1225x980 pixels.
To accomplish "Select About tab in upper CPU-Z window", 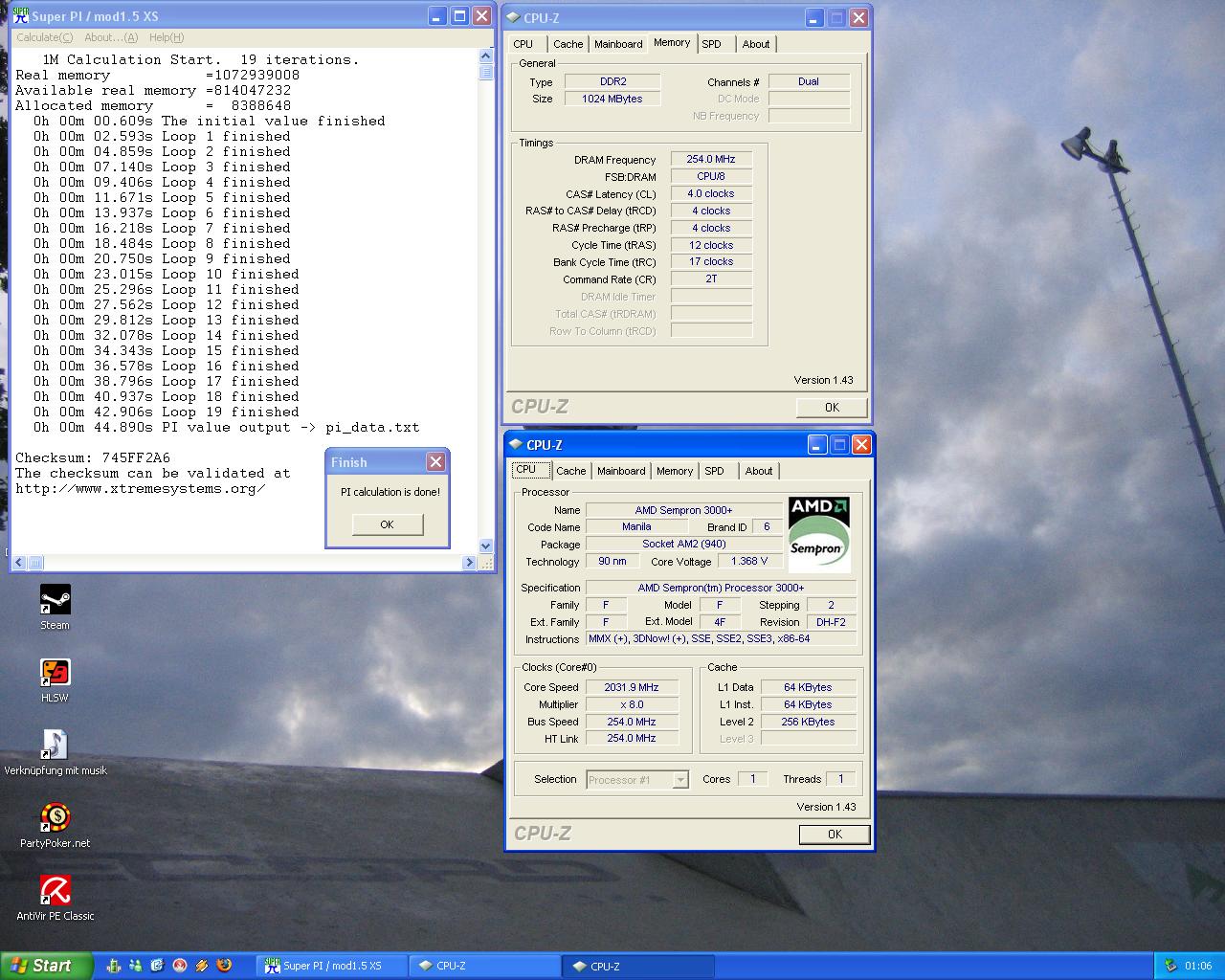I will tap(756, 44).
